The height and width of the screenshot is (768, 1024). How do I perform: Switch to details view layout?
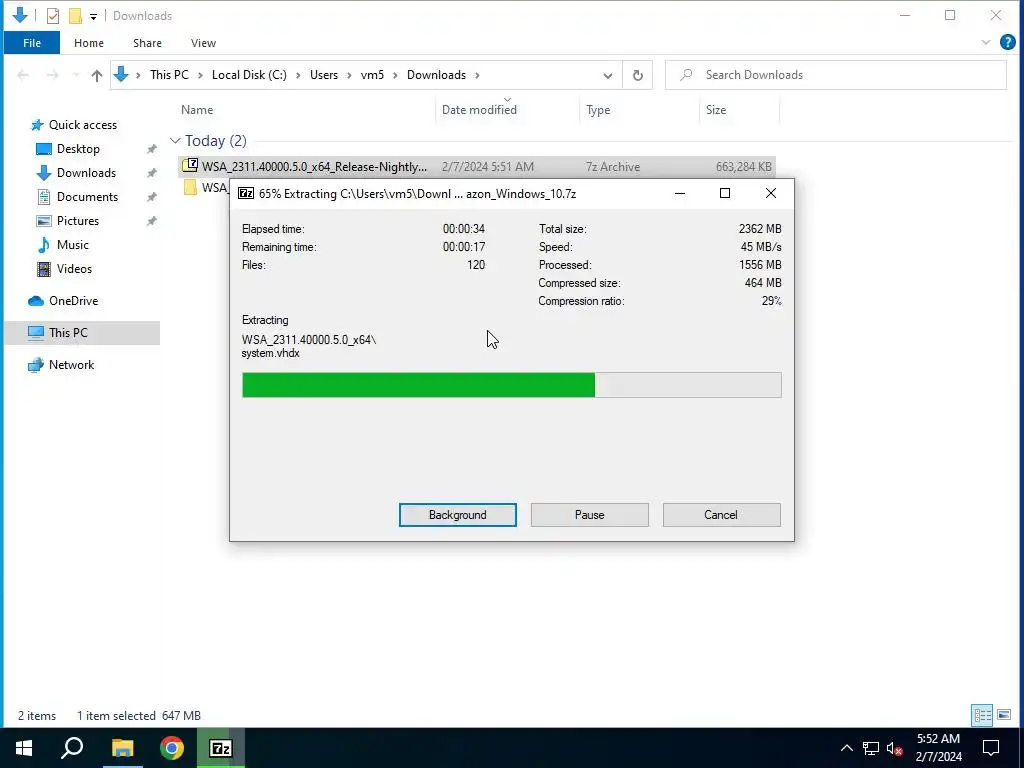[982, 715]
